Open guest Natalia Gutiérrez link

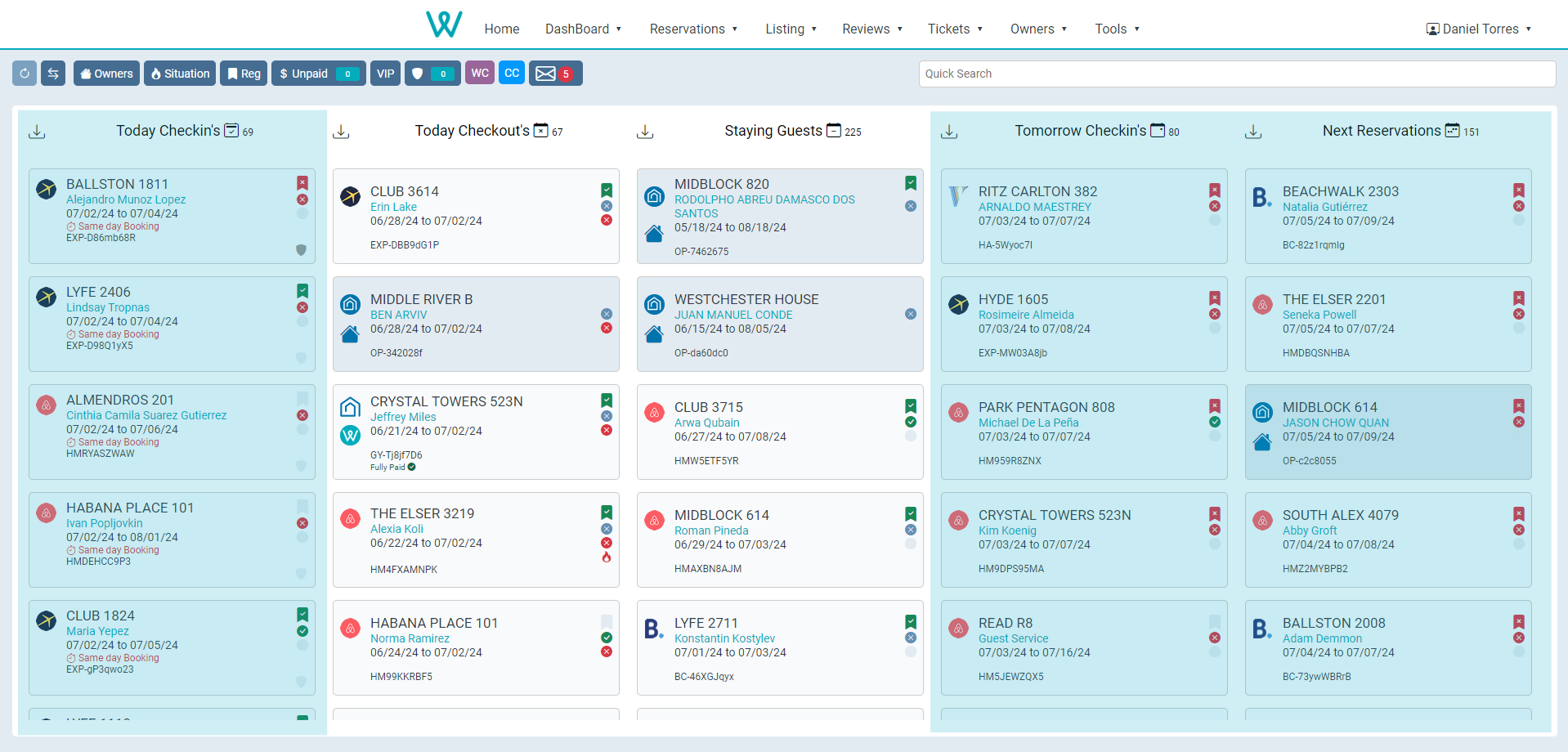[1324, 207]
